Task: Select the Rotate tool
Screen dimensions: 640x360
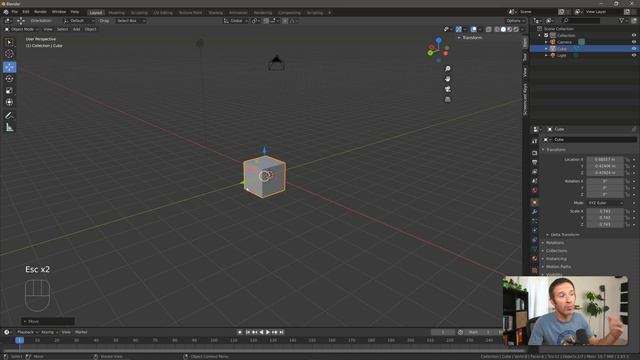Action: [9, 79]
